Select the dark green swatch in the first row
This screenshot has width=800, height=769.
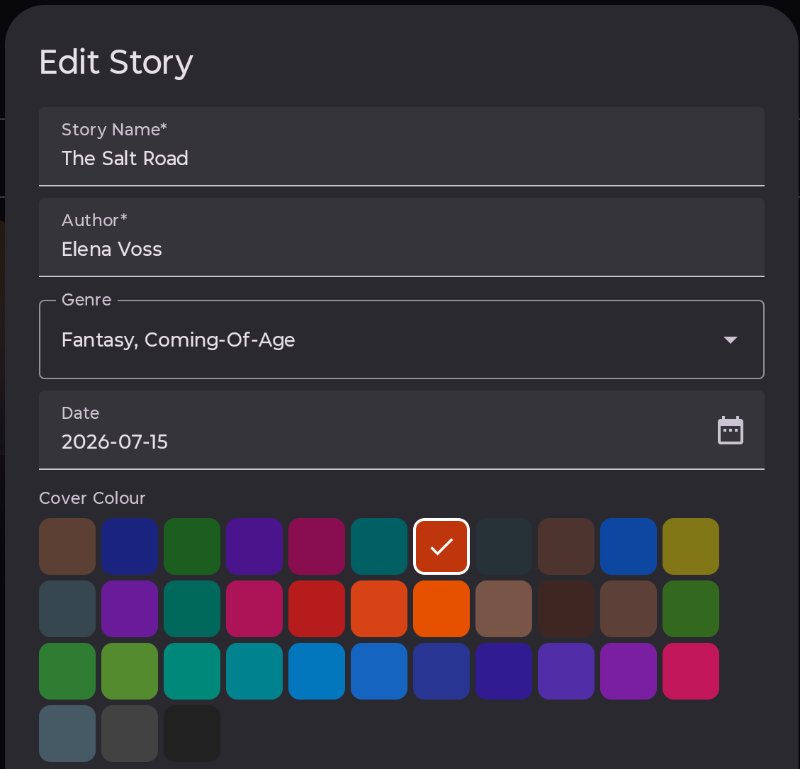click(192, 547)
